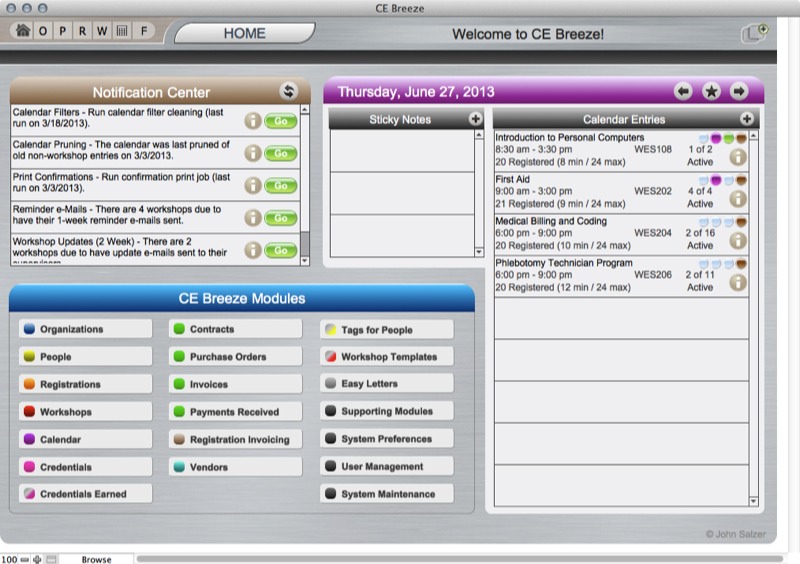Open the Purchase Orders module
Screen dimensions: 800x564
click(235, 357)
